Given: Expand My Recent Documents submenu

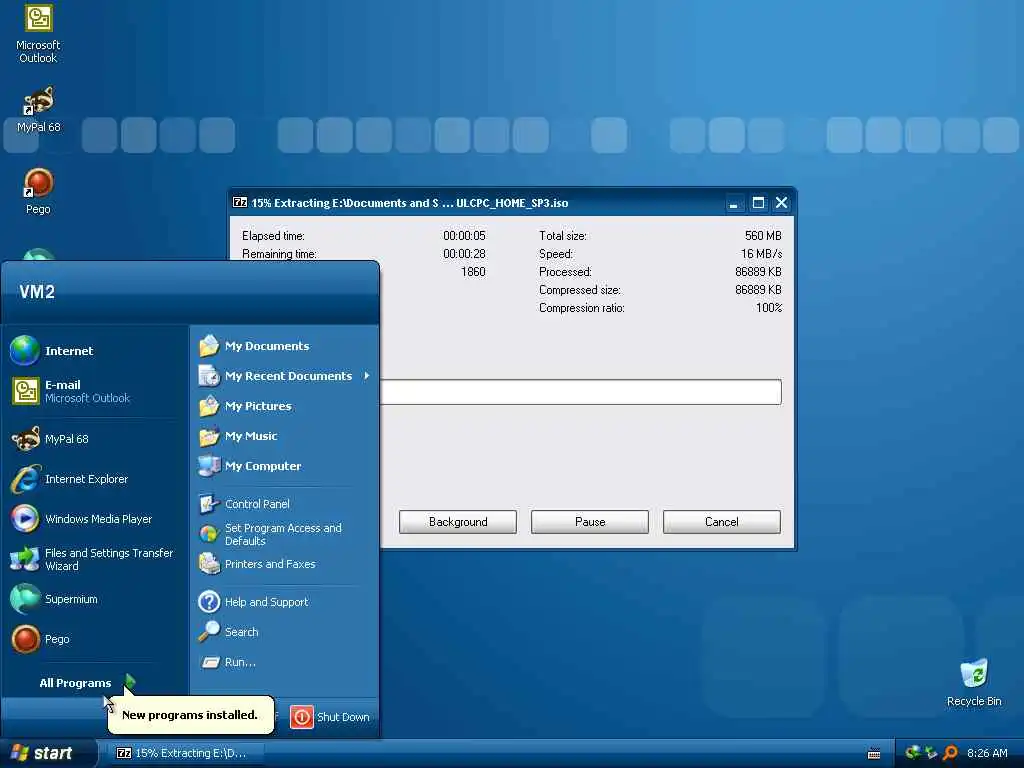Looking at the screenshot, I should (284, 376).
